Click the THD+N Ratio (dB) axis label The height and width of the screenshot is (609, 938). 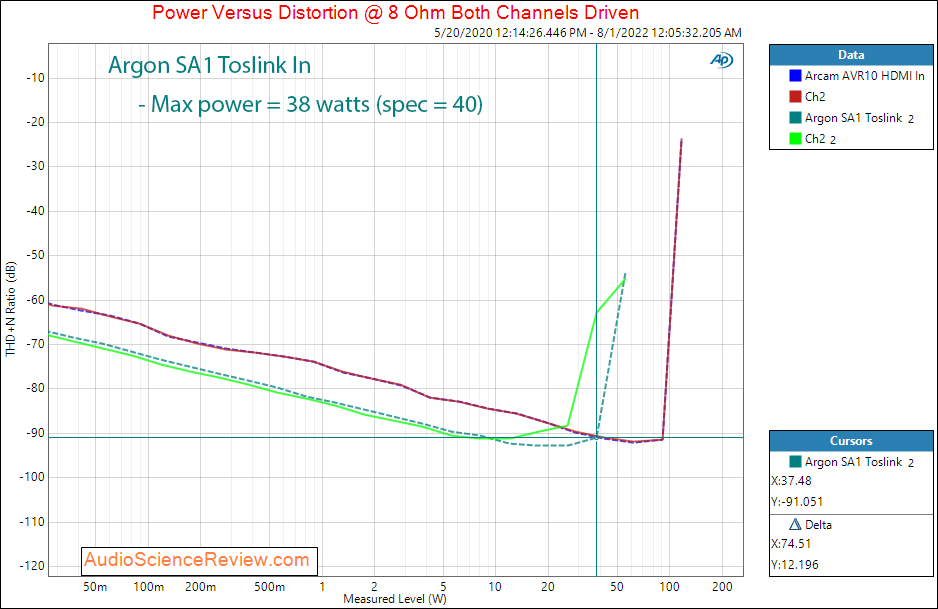pyautogui.click(x=10, y=309)
